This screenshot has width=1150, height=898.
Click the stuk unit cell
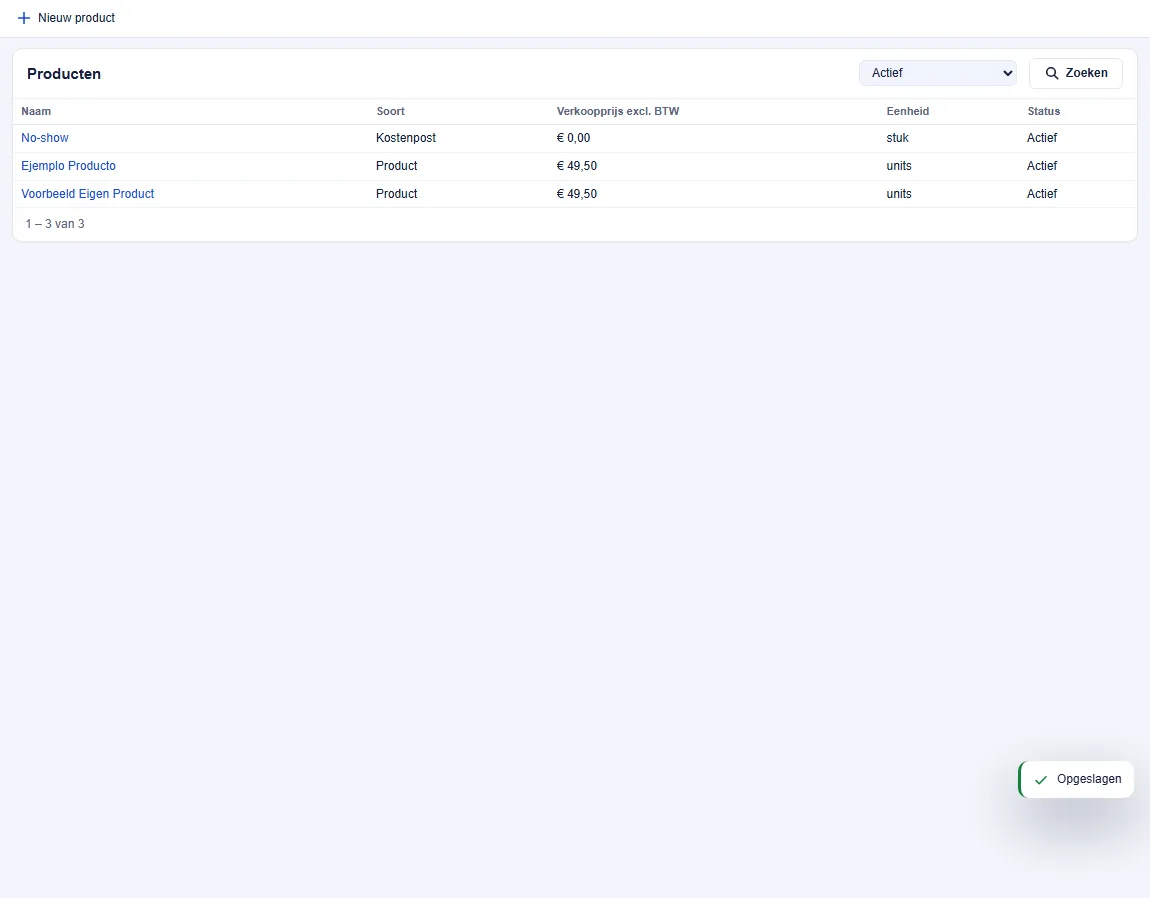click(x=897, y=138)
